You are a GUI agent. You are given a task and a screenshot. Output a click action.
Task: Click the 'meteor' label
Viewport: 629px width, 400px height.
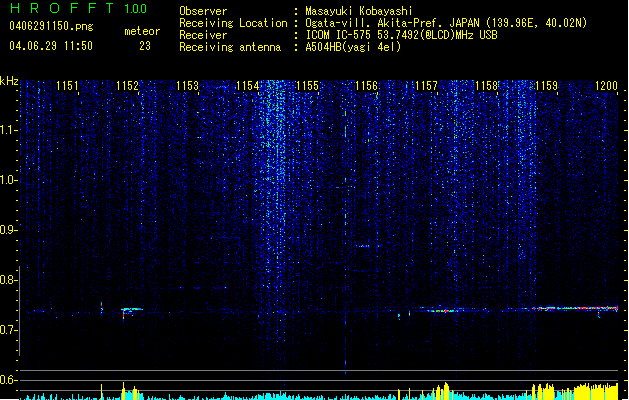click(x=142, y=31)
